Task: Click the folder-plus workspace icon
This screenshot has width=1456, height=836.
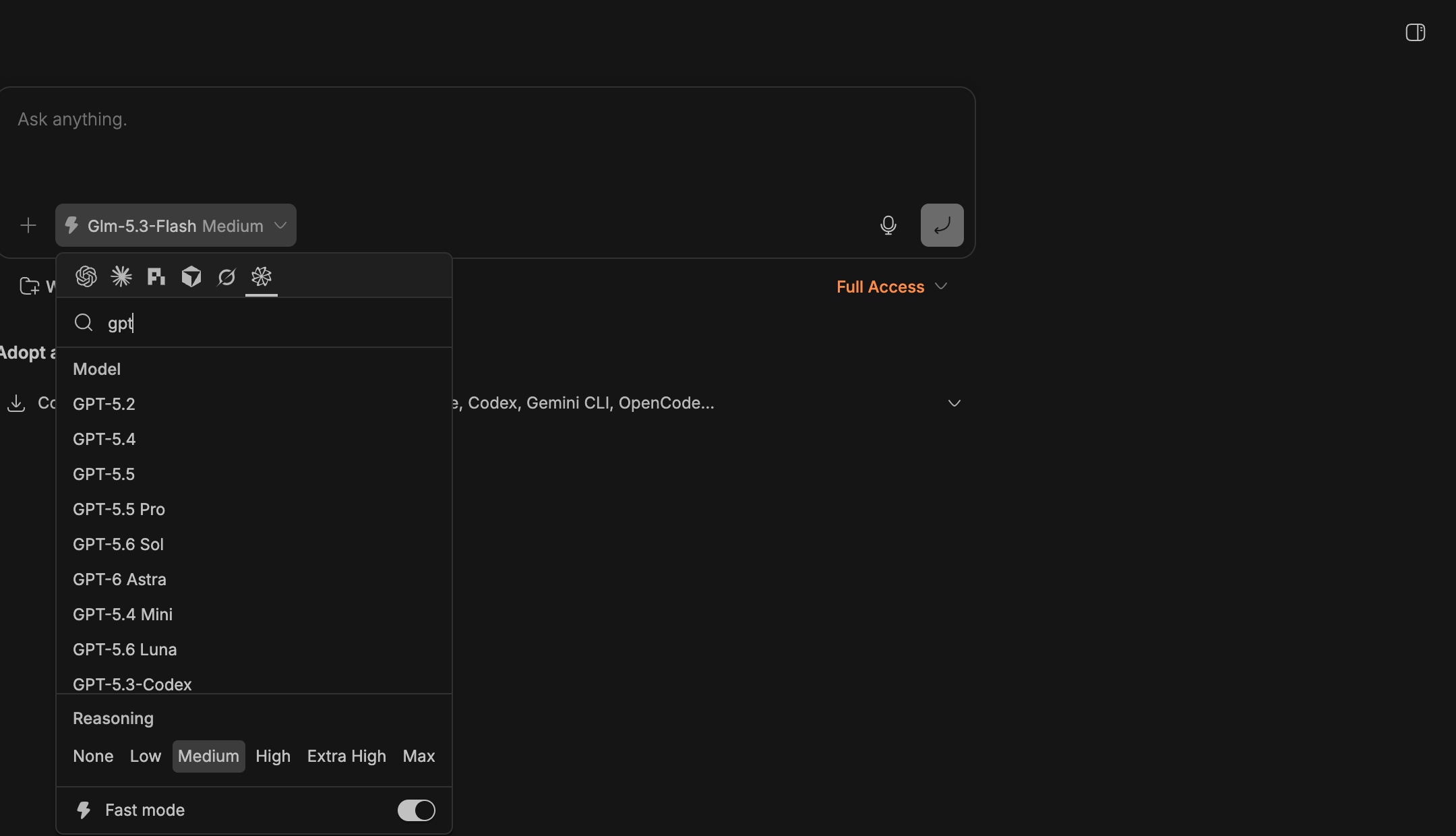Action: [x=30, y=287]
